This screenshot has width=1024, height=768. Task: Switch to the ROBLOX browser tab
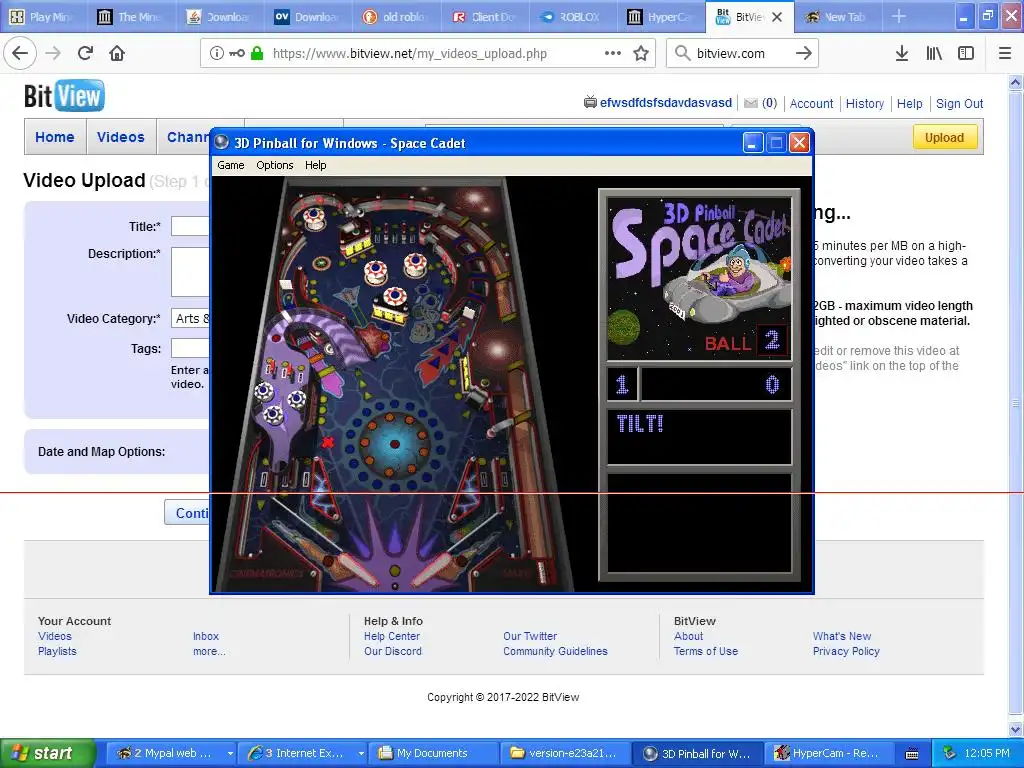[572, 17]
